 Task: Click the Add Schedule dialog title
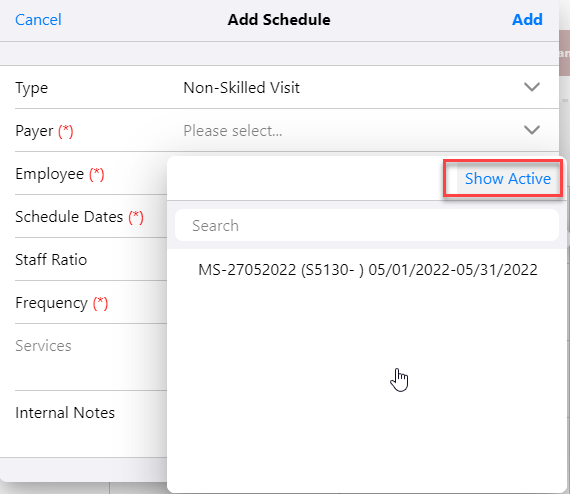click(279, 20)
